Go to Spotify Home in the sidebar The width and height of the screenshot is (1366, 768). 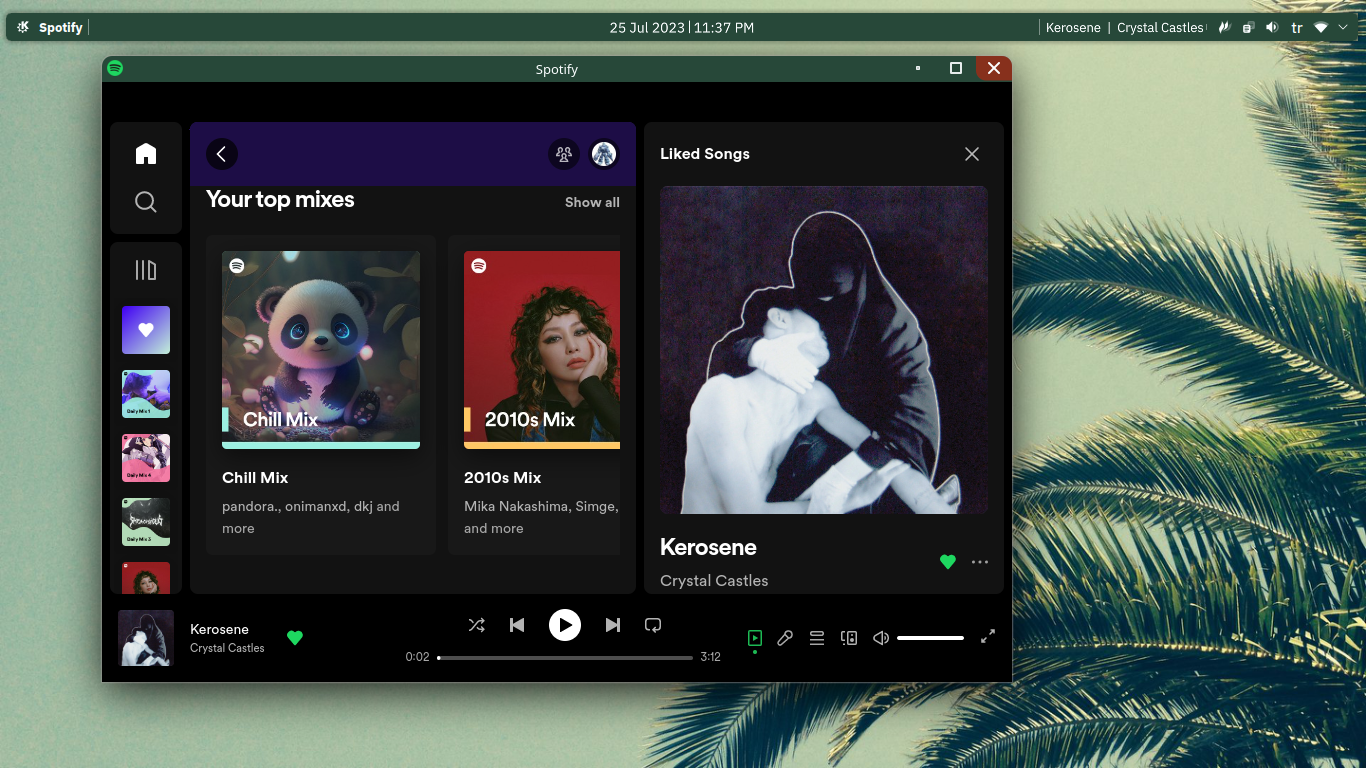146,153
